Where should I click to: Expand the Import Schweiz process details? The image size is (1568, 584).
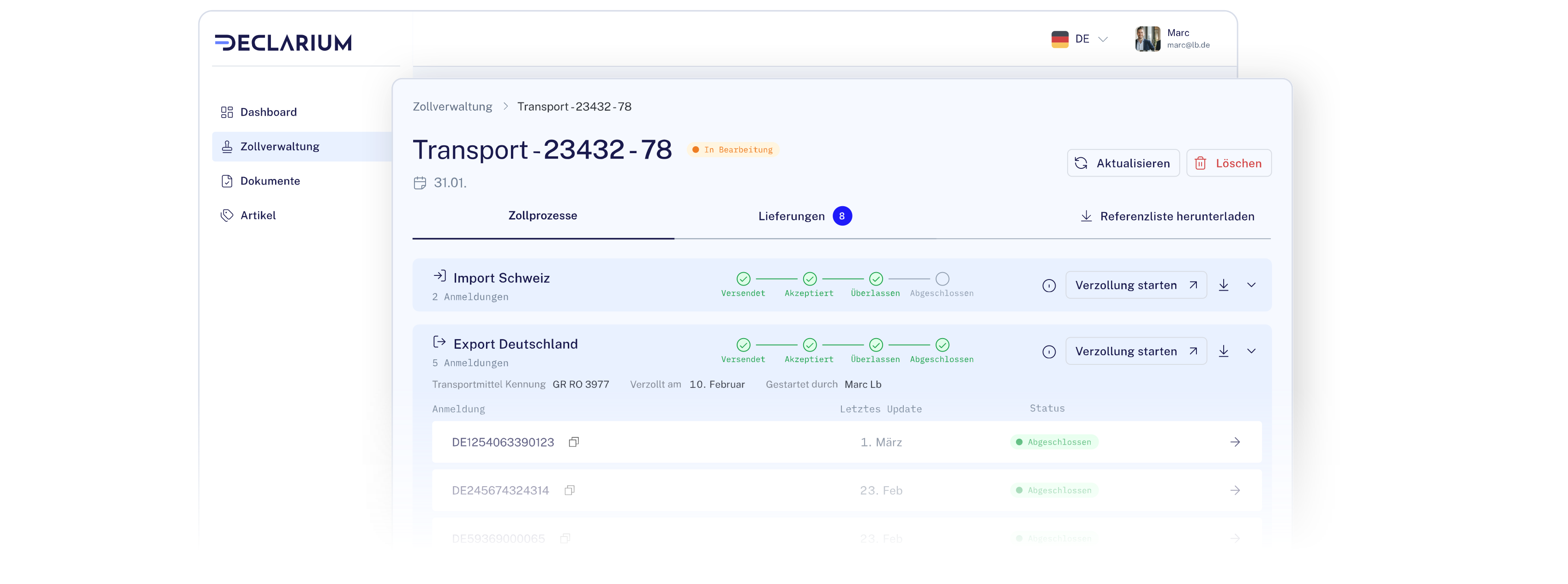[x=1252, y=285]
